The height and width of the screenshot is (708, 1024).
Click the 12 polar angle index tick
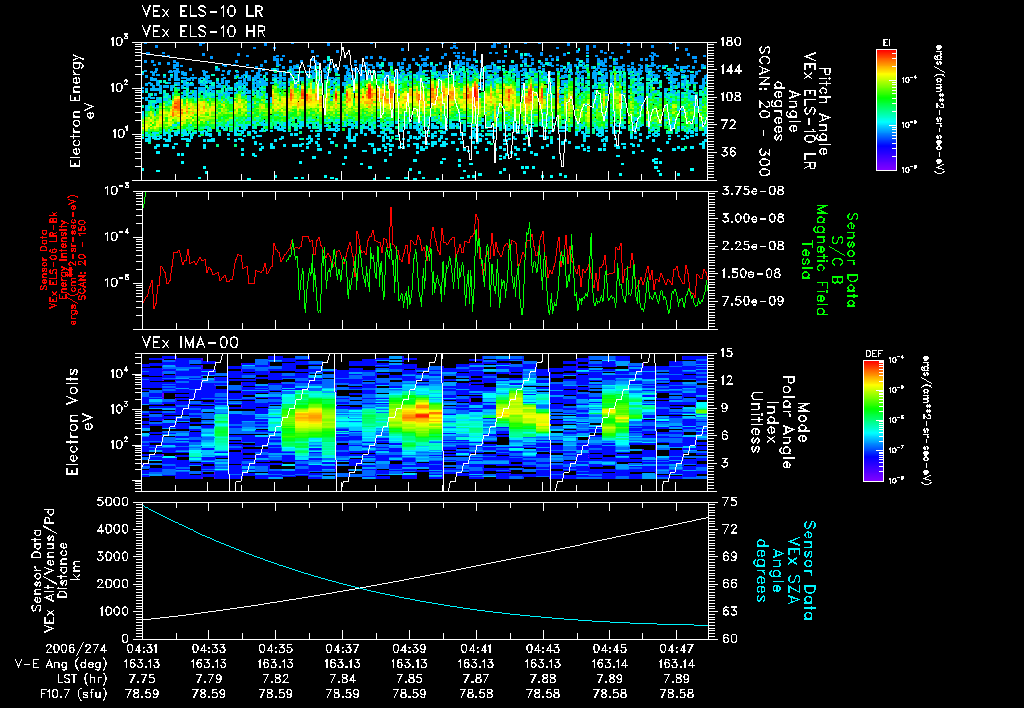tap(726, 380)
